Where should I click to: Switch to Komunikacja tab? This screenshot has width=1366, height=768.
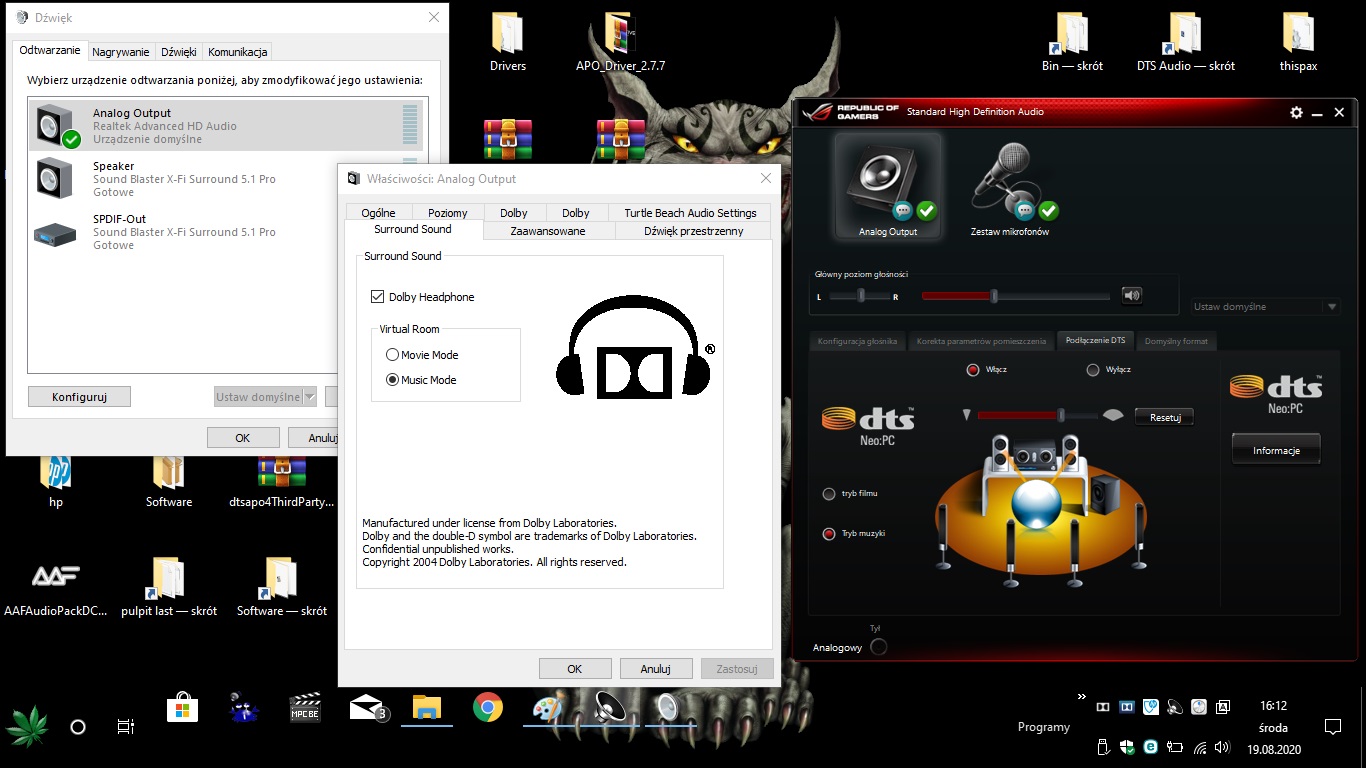click(237, 52)
